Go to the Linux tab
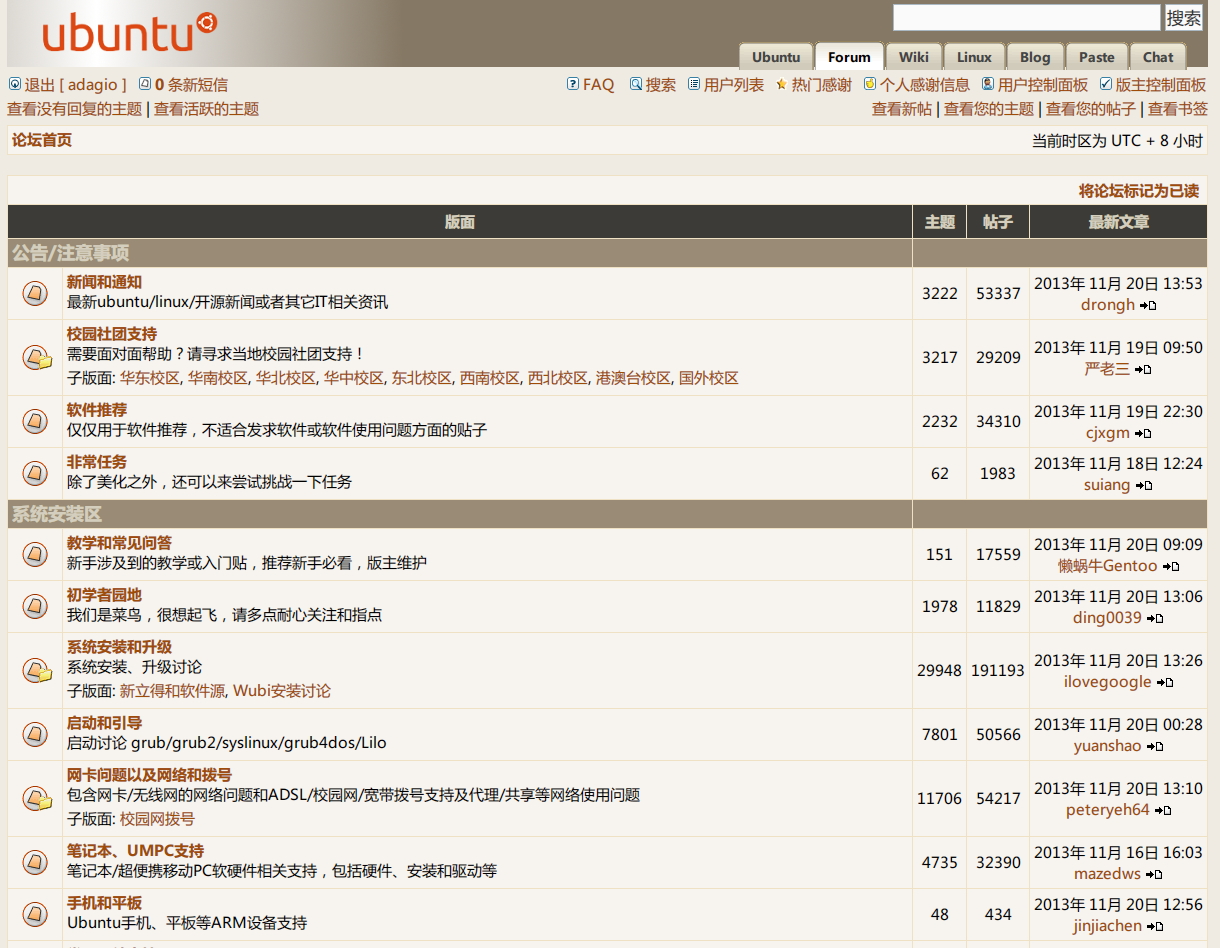This screenshot has height=948, width=1220. click(974, 57)
